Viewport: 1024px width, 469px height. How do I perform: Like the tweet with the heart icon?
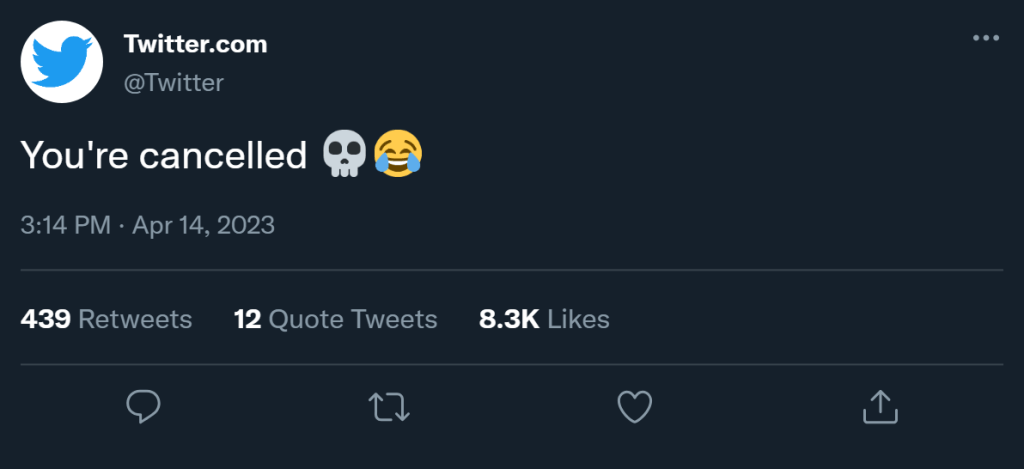(634, 406)
